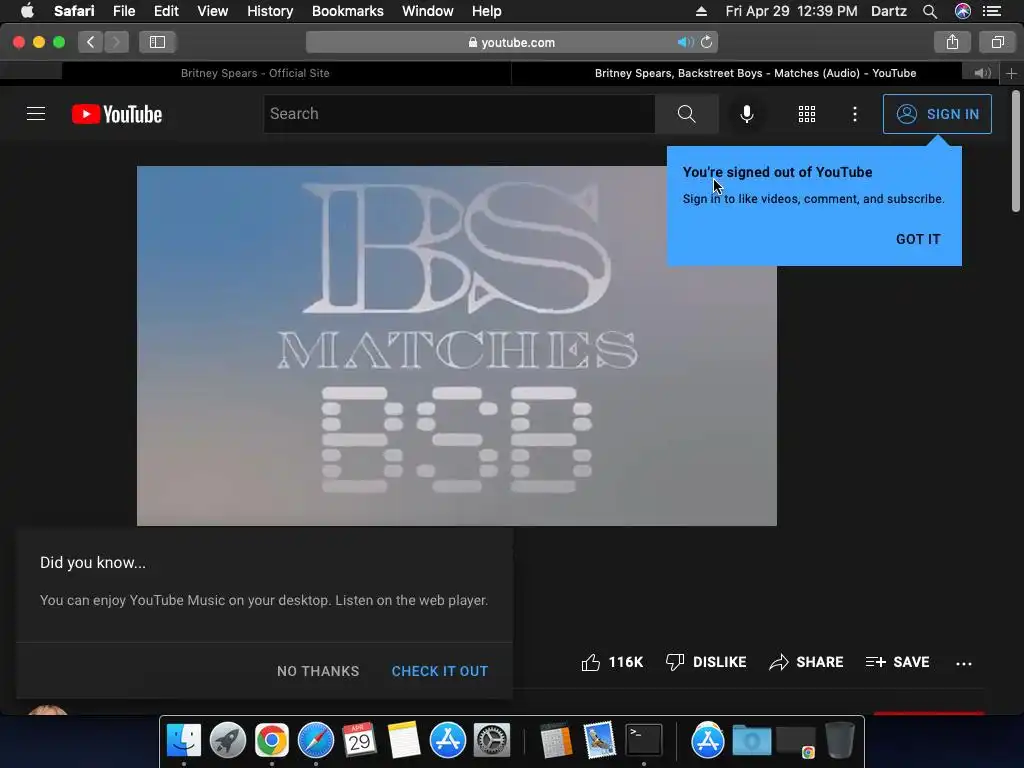Click the eject icon in menu bar
This screenshot has height=768, width=1024.
tap(701, 11)
